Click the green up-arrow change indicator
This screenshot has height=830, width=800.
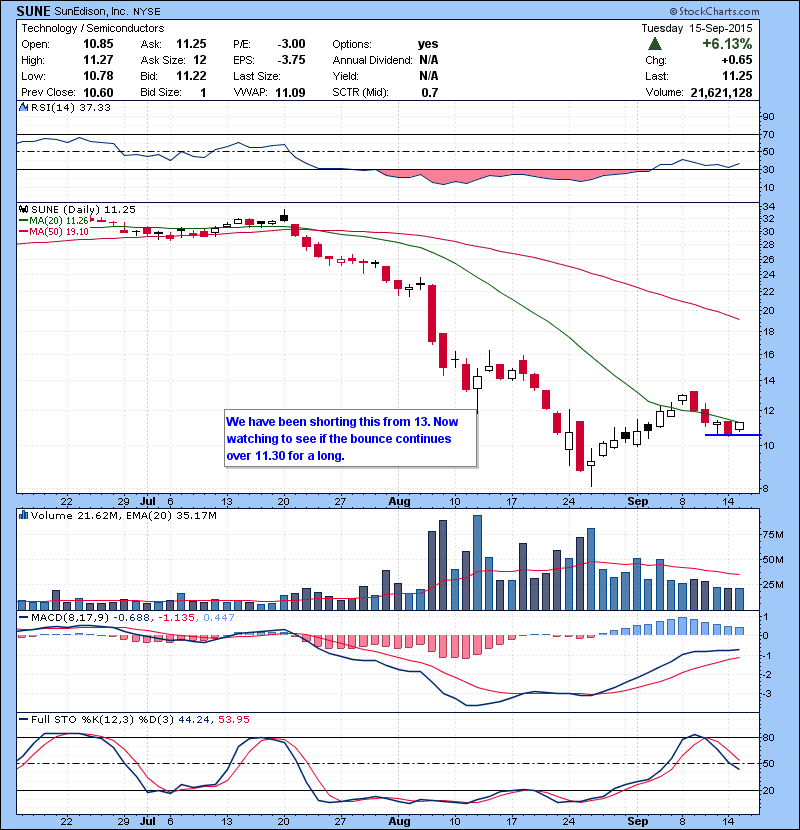[655, 43]
